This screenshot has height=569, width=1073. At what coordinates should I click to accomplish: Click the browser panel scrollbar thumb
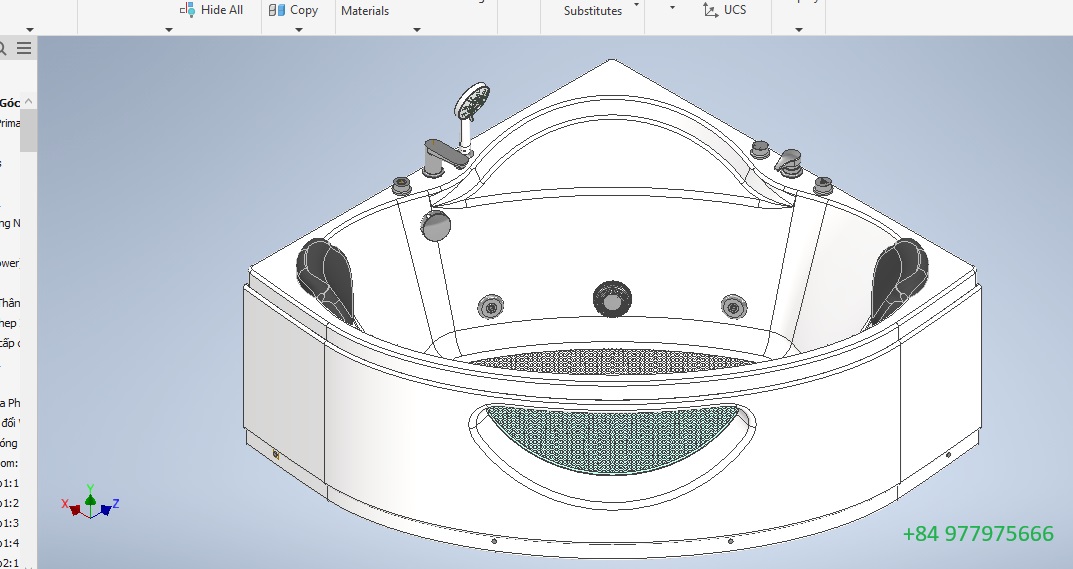click(29, 130)
